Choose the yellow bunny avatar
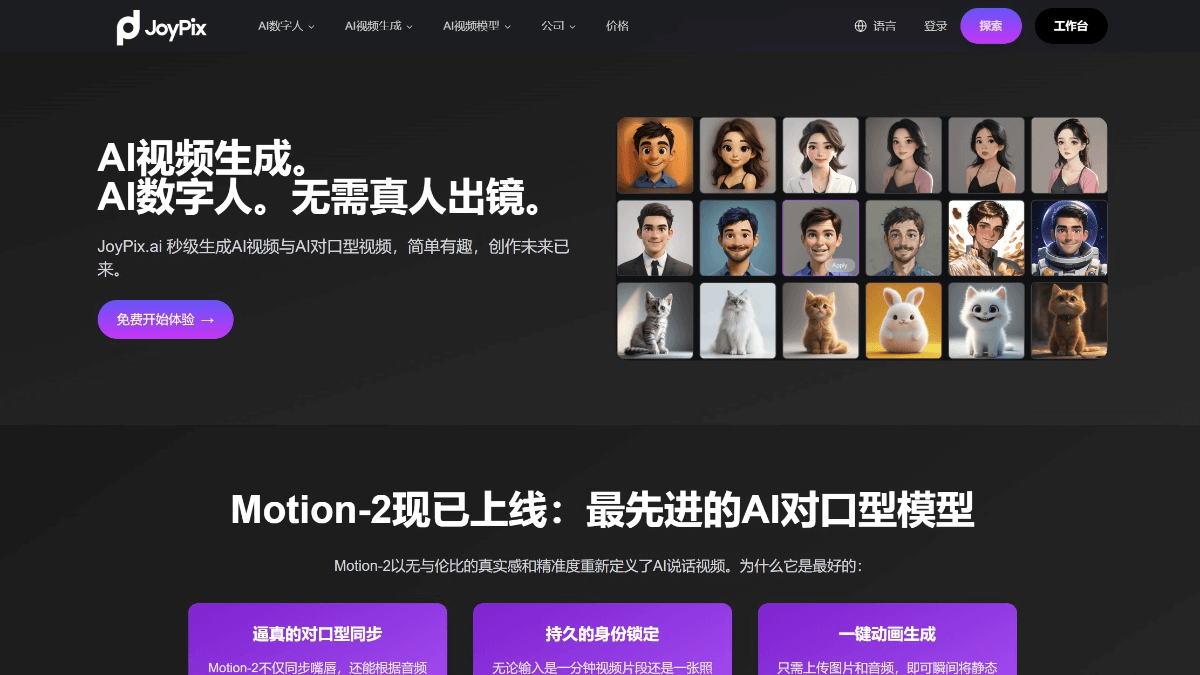This screenshot has height=675, width=1200. 903,320
